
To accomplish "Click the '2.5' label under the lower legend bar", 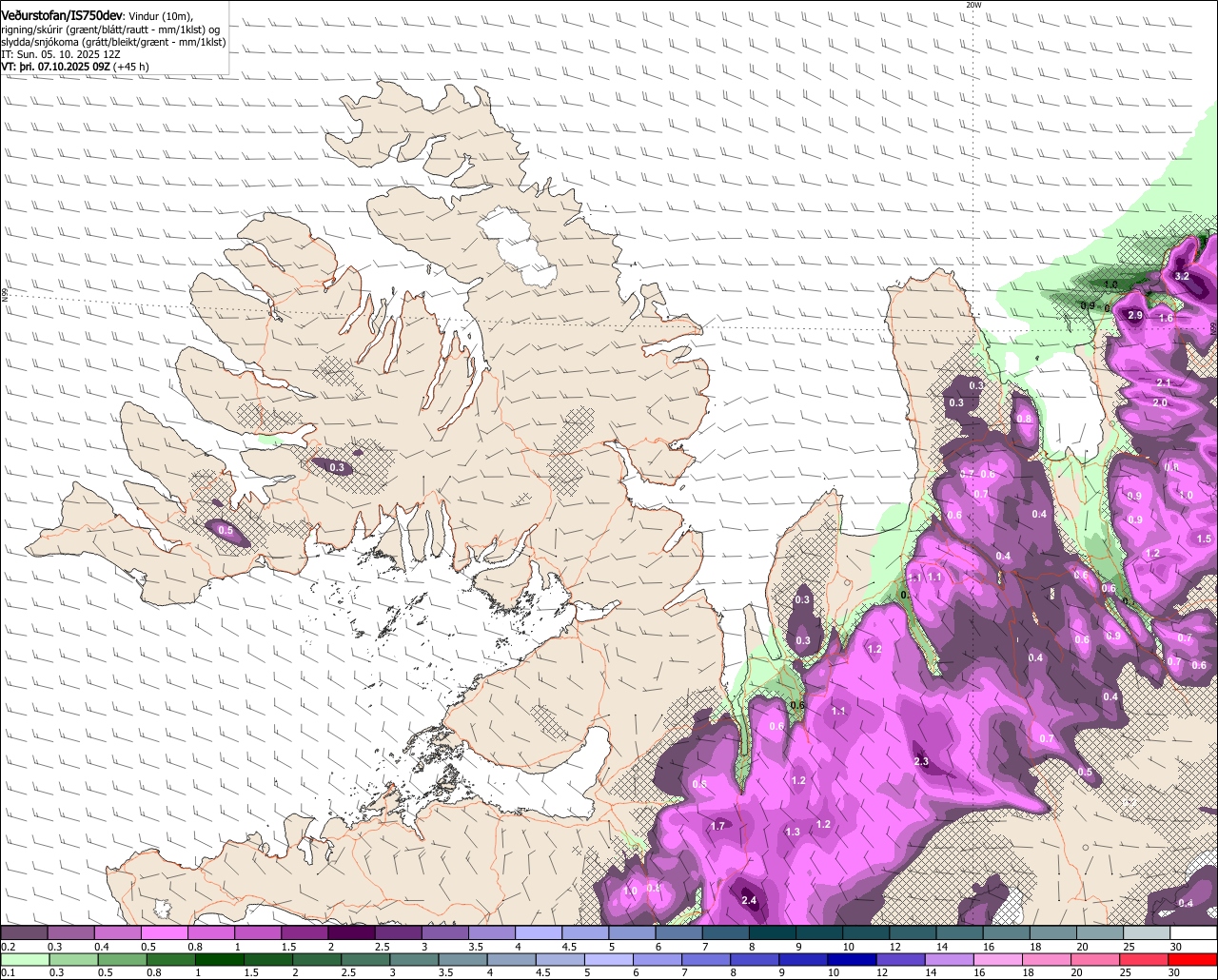I will click(x=348, y=972).
